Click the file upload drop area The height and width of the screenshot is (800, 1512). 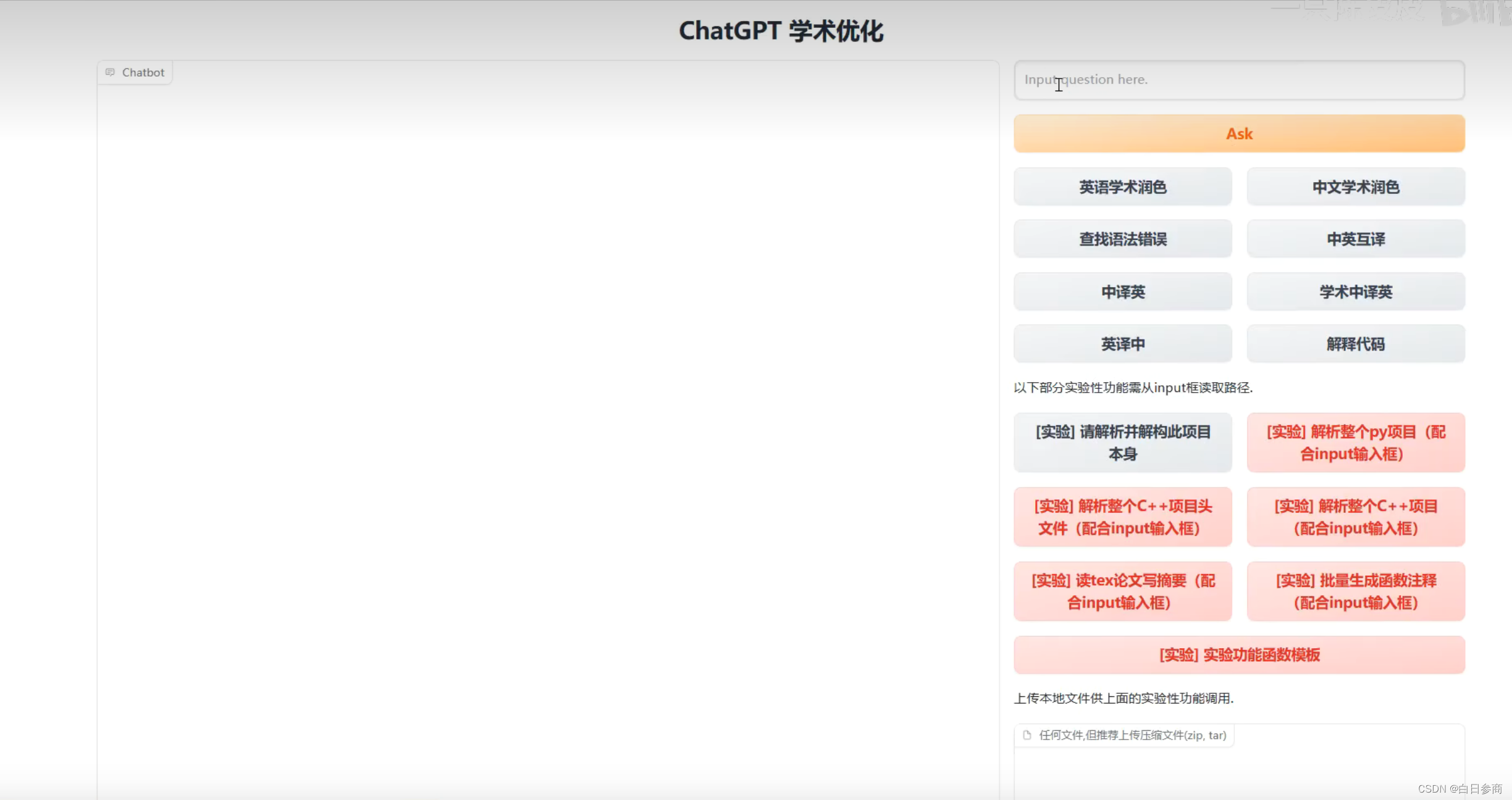click(1239, 772)
